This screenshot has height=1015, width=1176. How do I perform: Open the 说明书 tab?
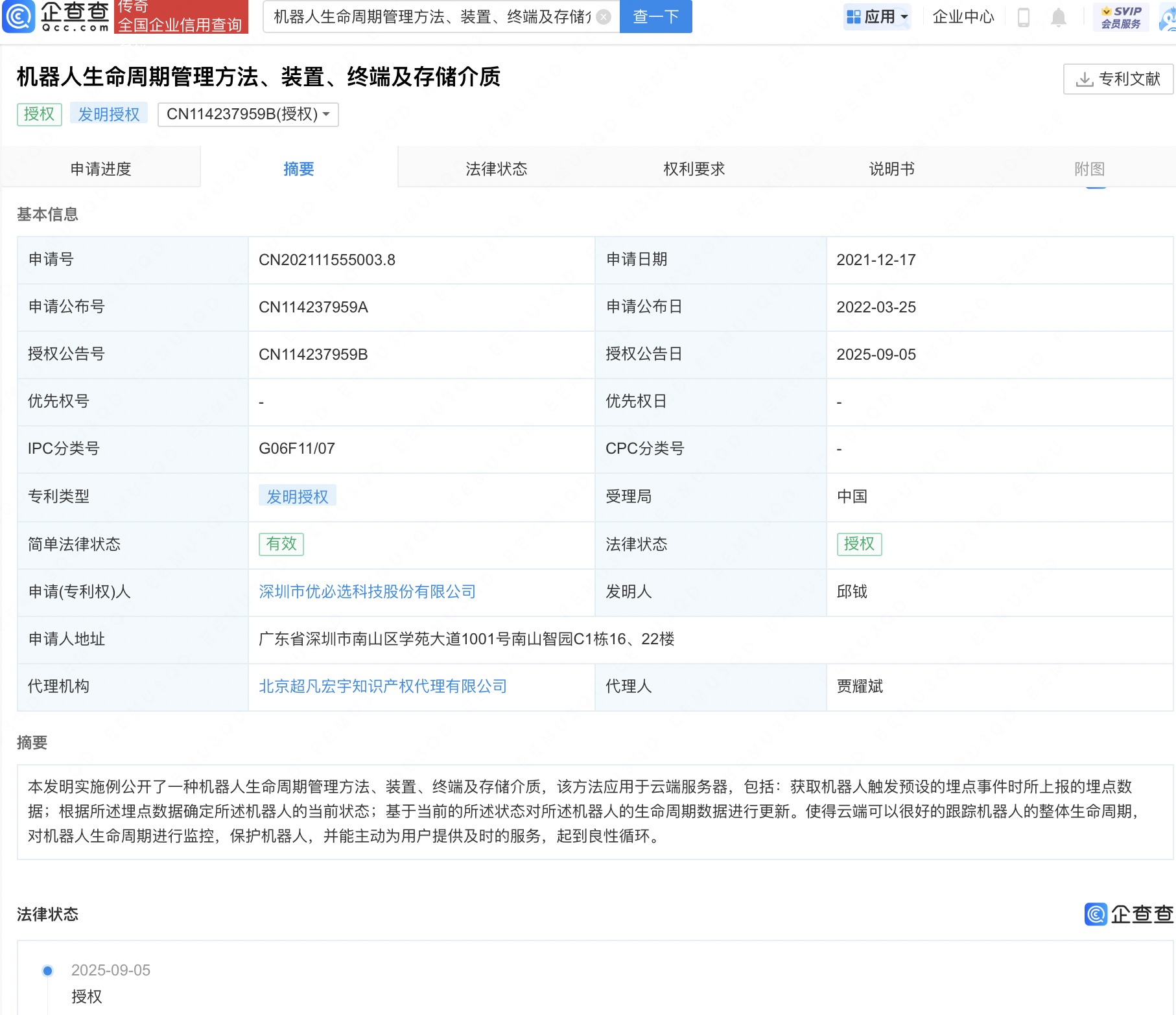pyautogui.click(x=891, y=169)
